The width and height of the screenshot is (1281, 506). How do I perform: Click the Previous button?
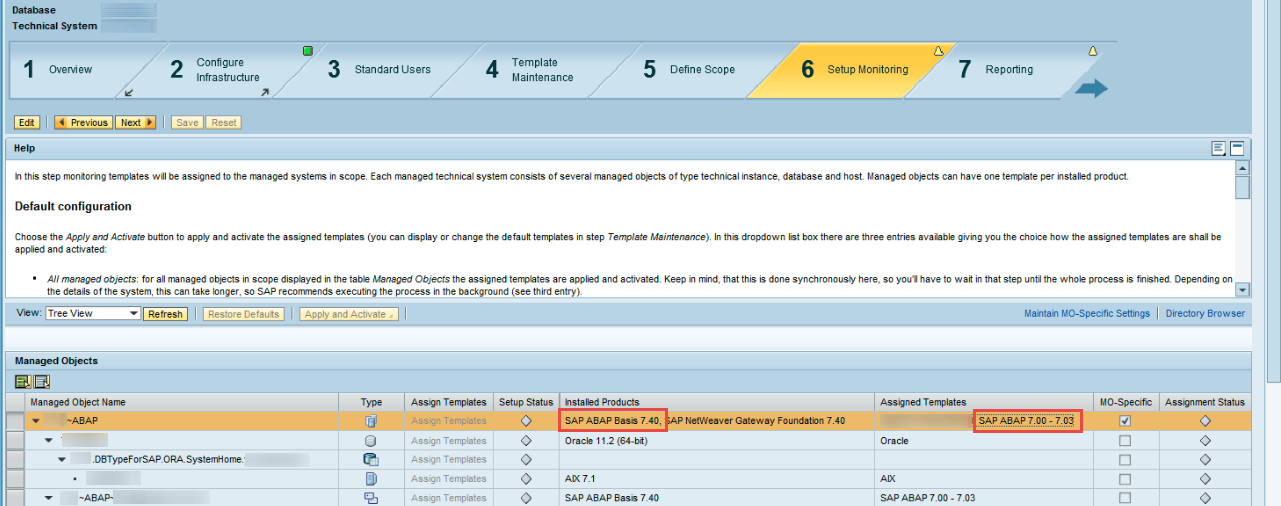click(x=83, y=122)
